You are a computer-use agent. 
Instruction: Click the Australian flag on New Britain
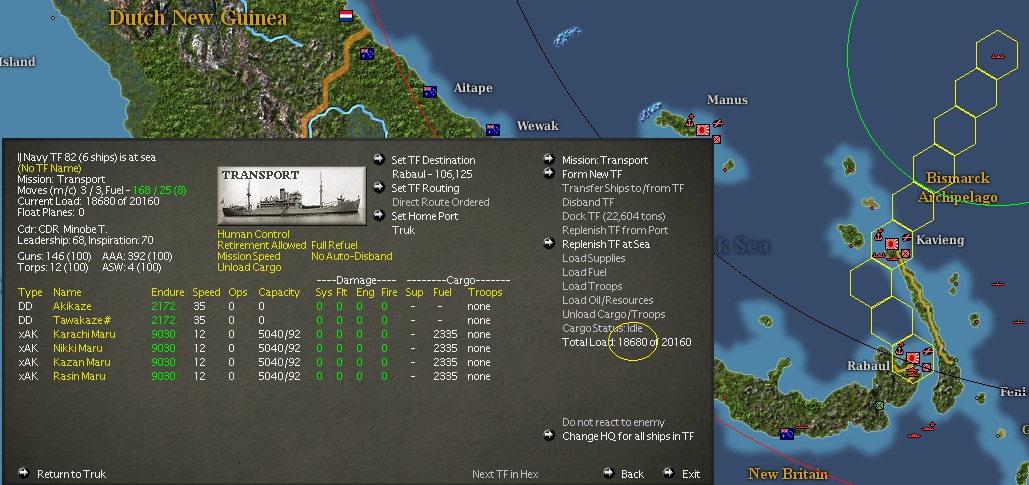coord(787,434)
